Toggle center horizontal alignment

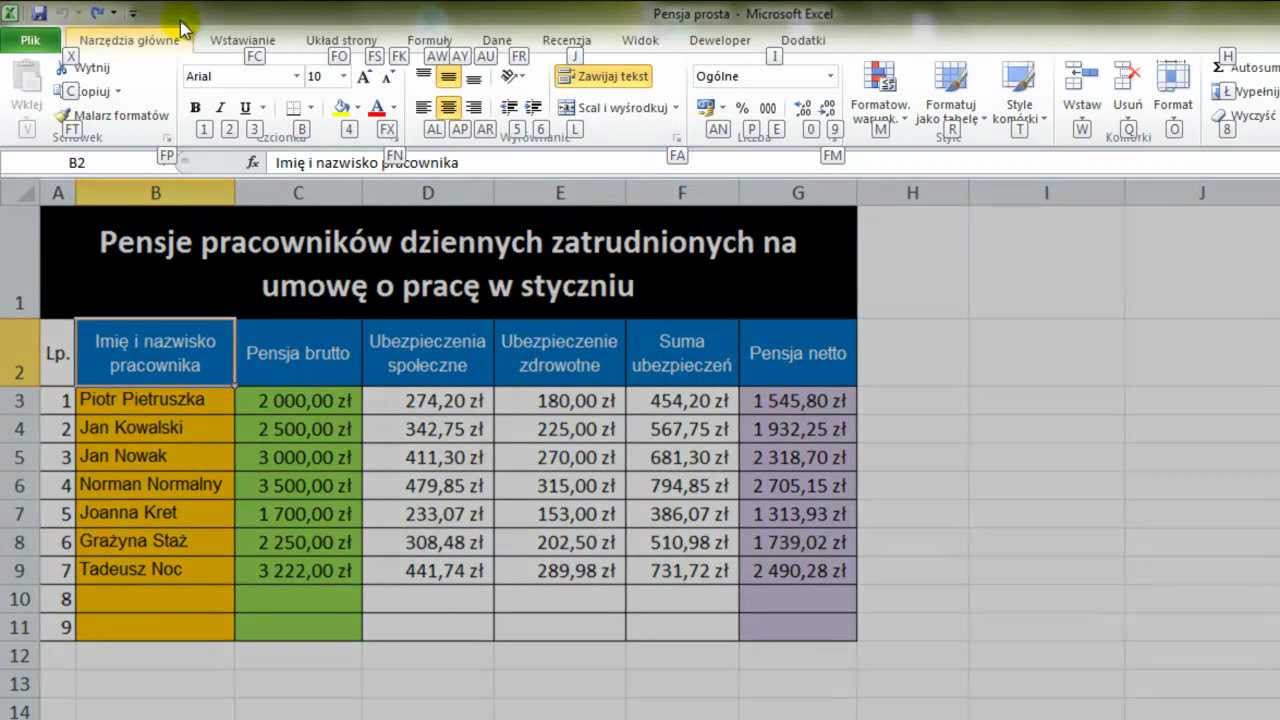coord(449,107)
